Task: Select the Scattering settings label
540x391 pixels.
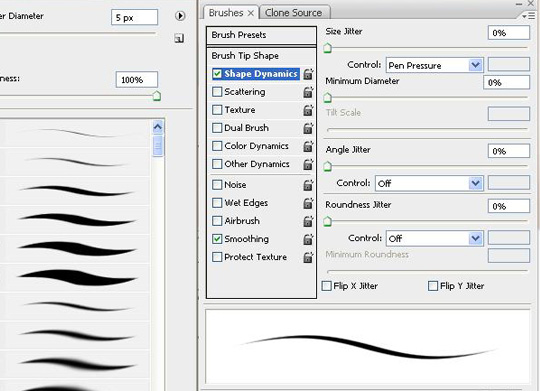Action: 245,92
